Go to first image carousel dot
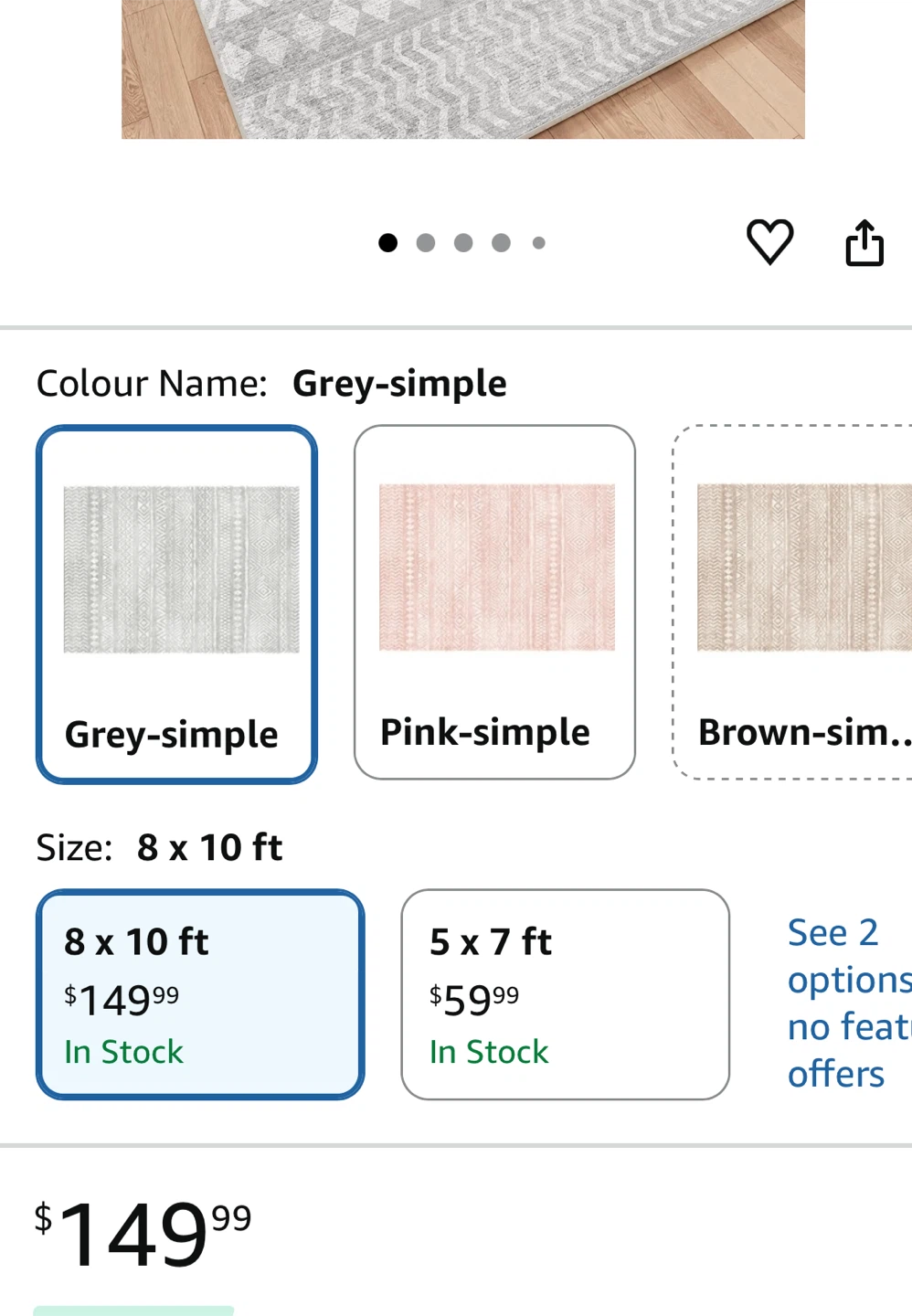Viewport: 912px width, 1316px height. click(387, 243)
